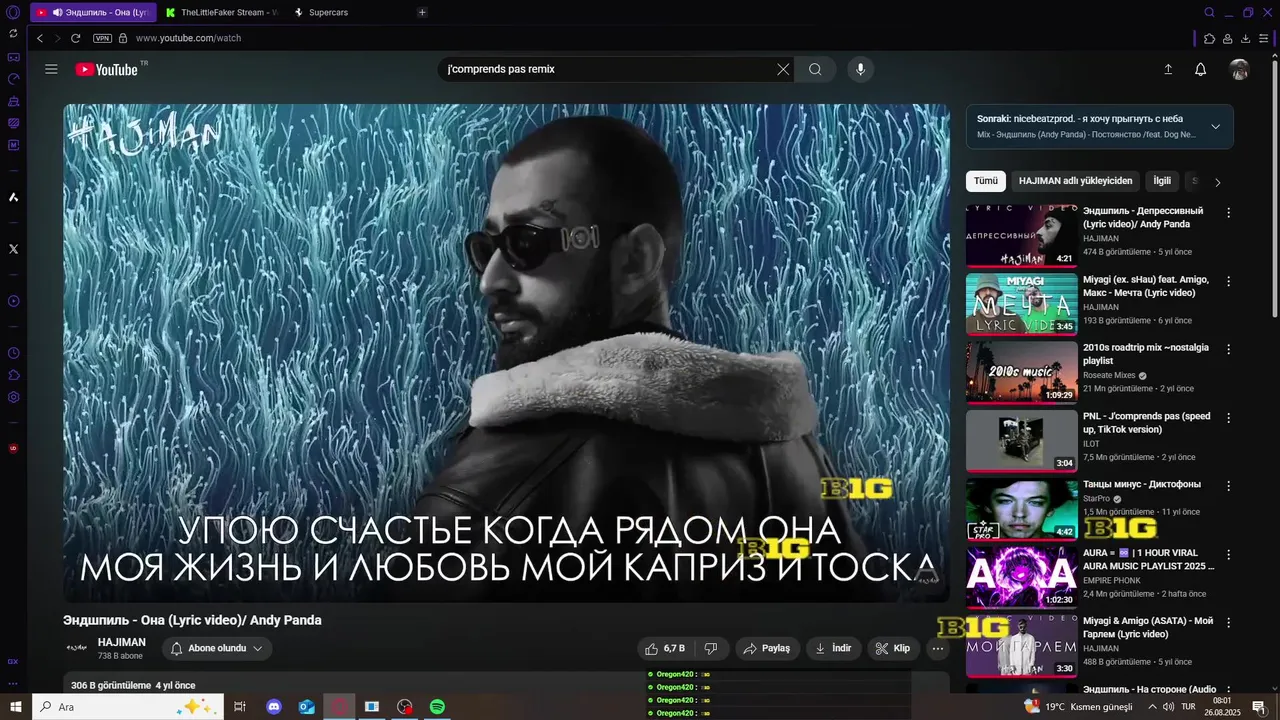Open the toolbar extensions puzzle icon
This screenshot has height=720, width=1280.
1209,38
